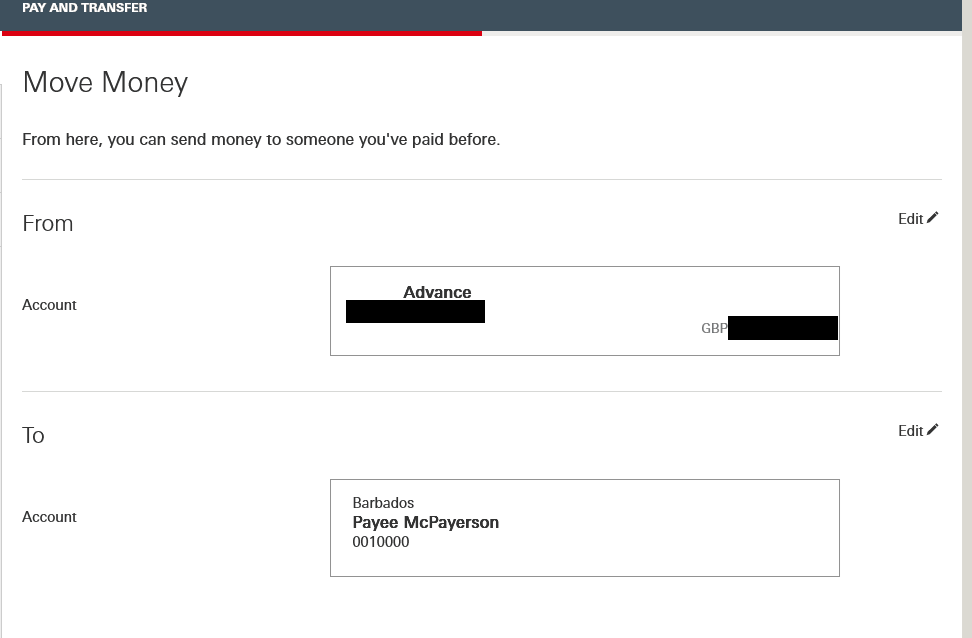Click the To section heading
The width and height of the screenshot is (972, 638).
tap(33, 435)
